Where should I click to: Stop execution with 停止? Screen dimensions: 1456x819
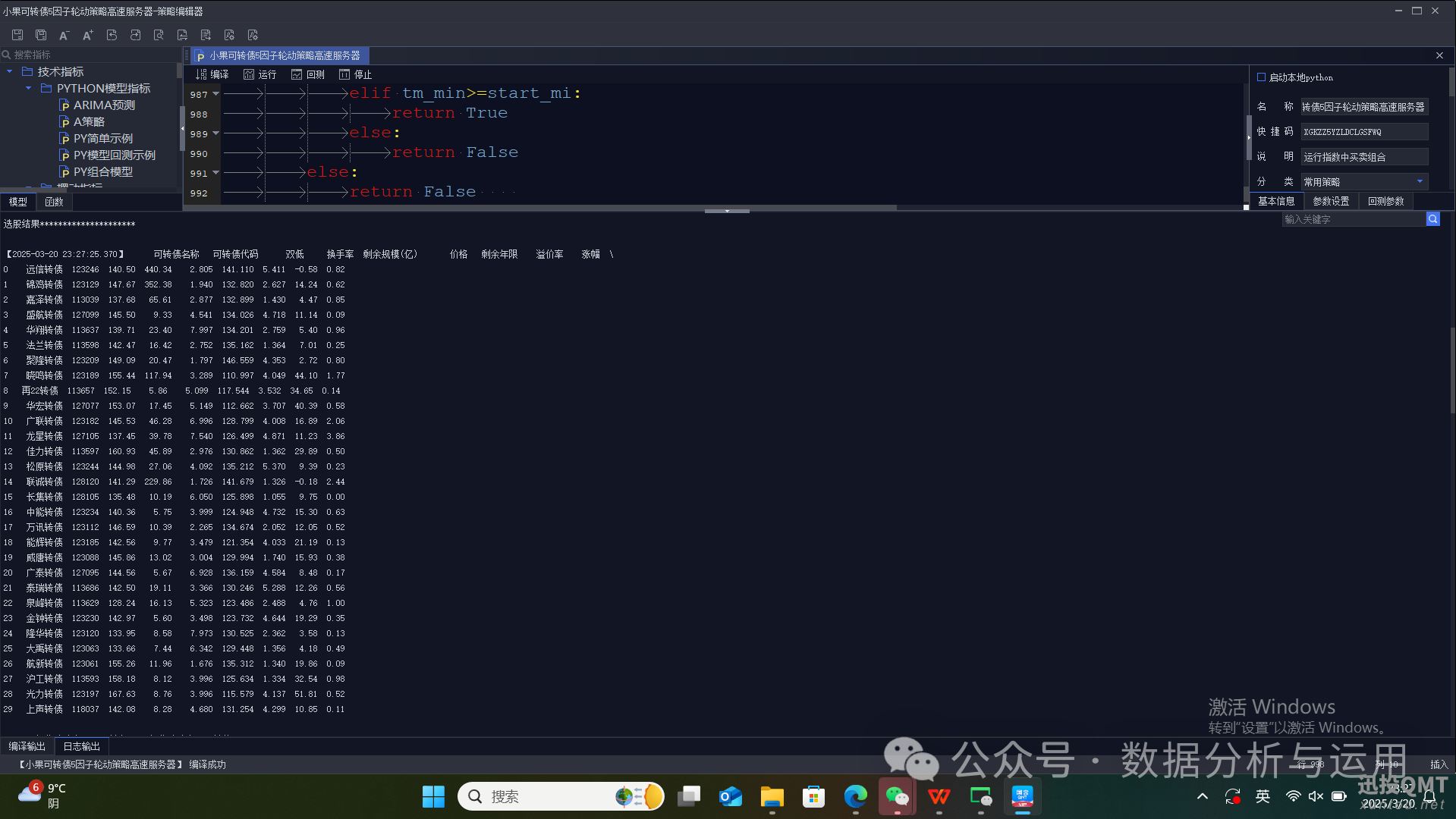pyautogui.click(x=355, y=74)
